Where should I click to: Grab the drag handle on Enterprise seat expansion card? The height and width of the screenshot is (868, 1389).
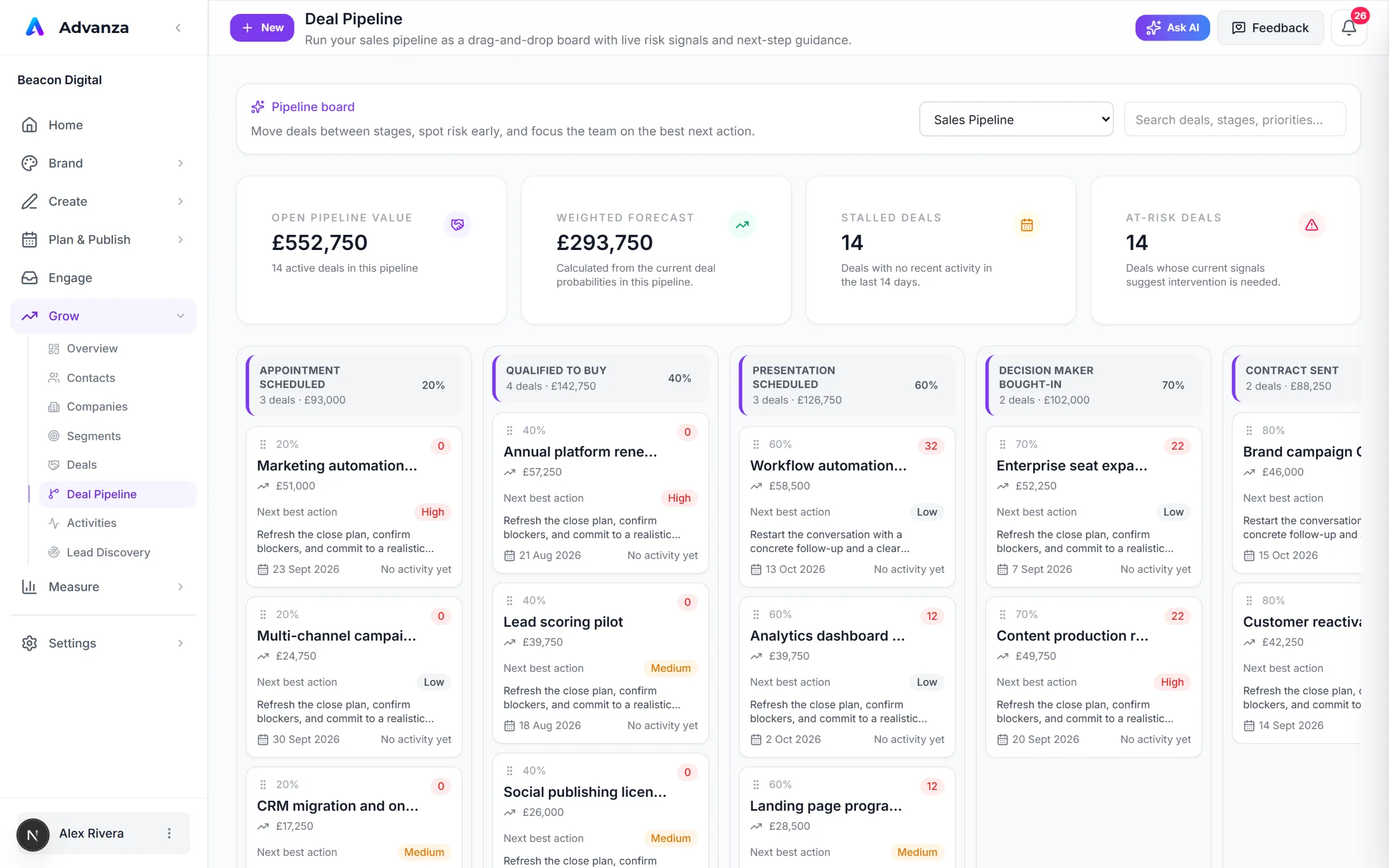tap(1002, 444)
